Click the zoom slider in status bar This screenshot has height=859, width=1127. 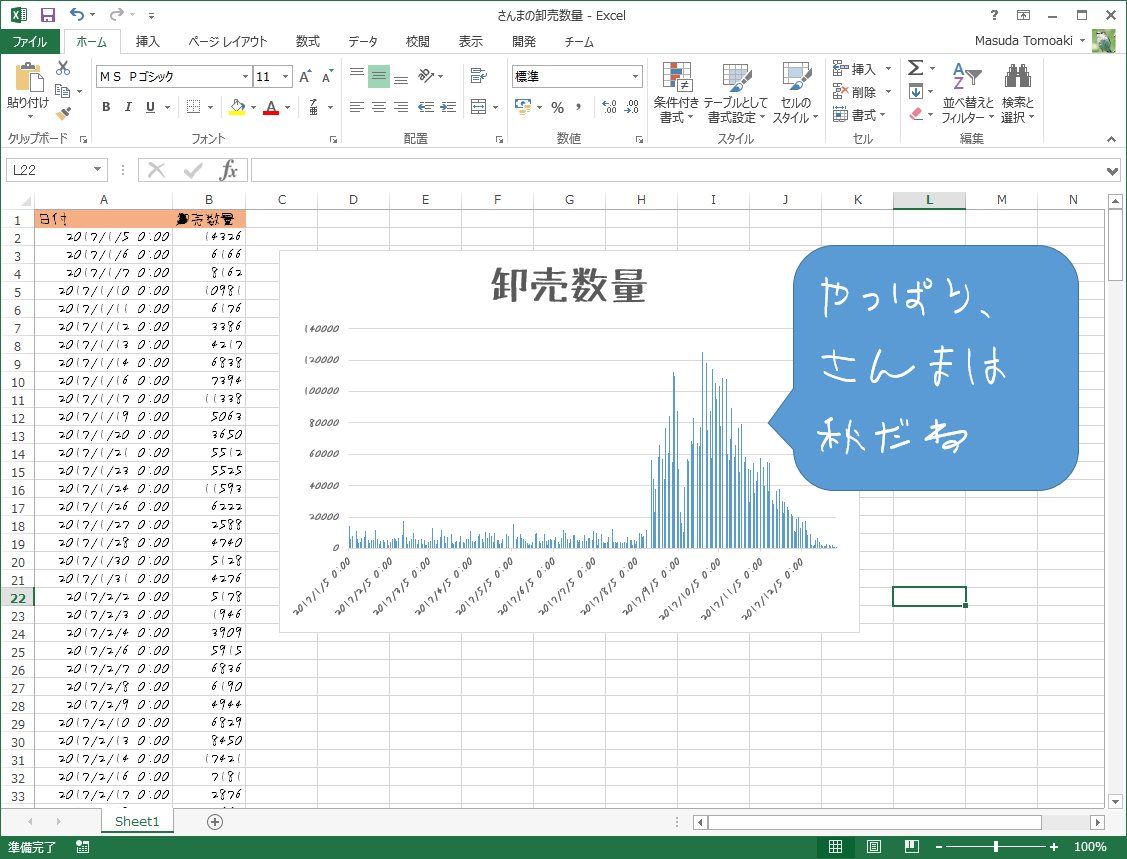click(x=995, y=847)
